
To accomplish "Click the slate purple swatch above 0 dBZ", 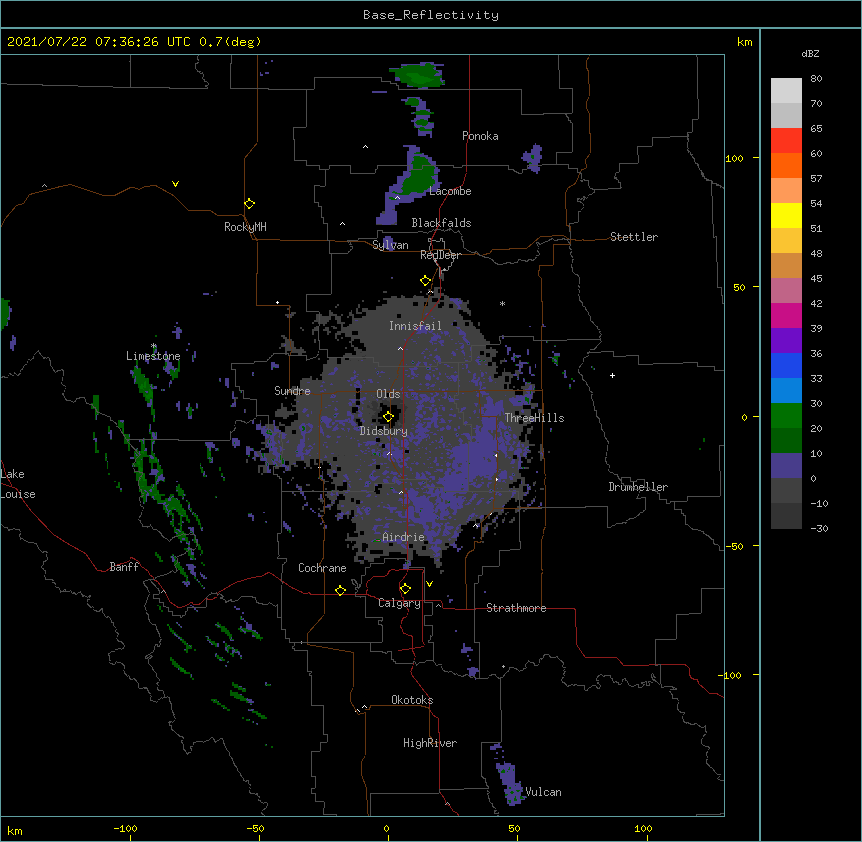I will tap(786, 466).
